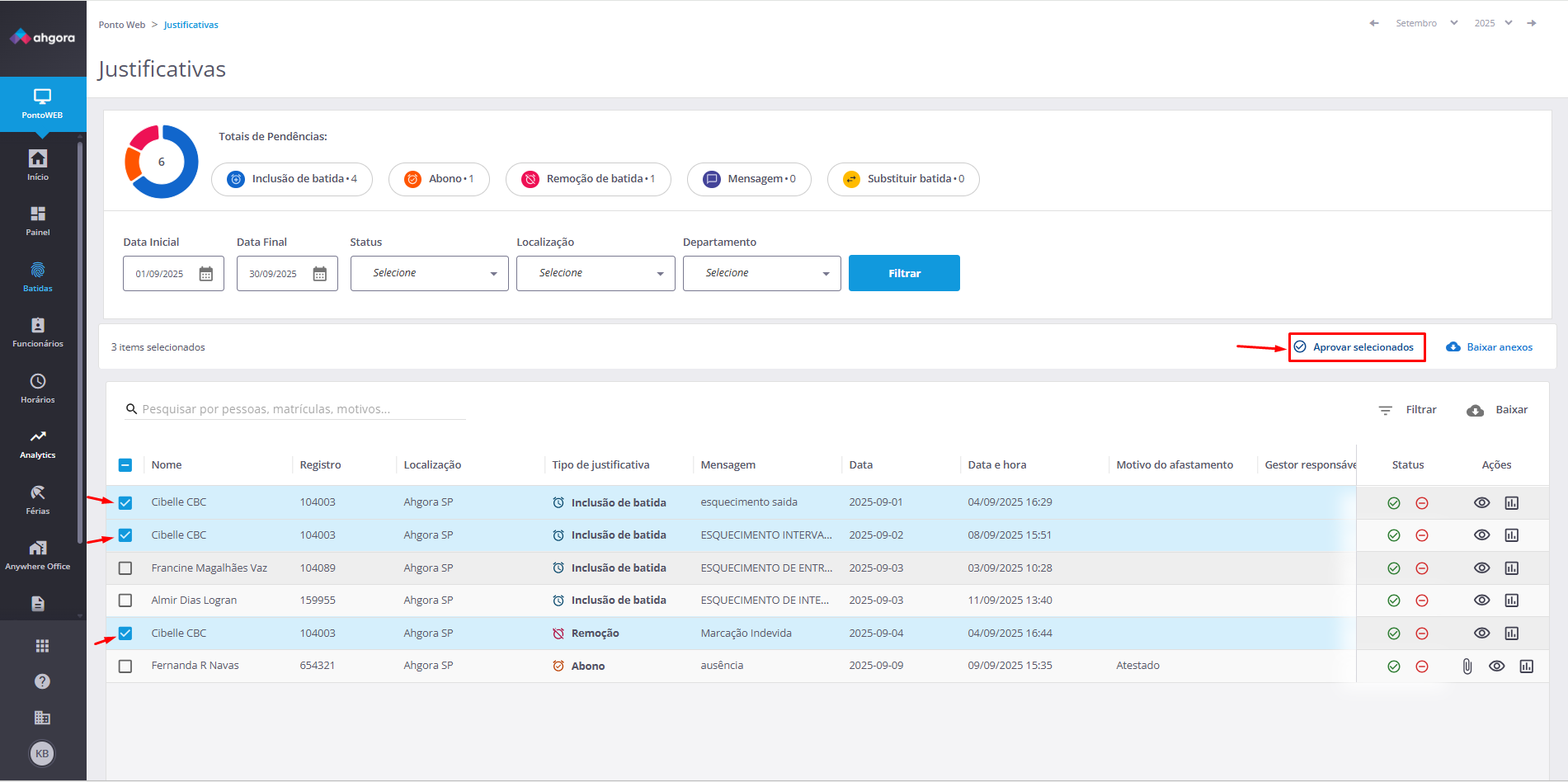Open report chart icon for Fernanda R Navas
The width and height of the screenshot is (1568, 782).
click(1526, 667)
